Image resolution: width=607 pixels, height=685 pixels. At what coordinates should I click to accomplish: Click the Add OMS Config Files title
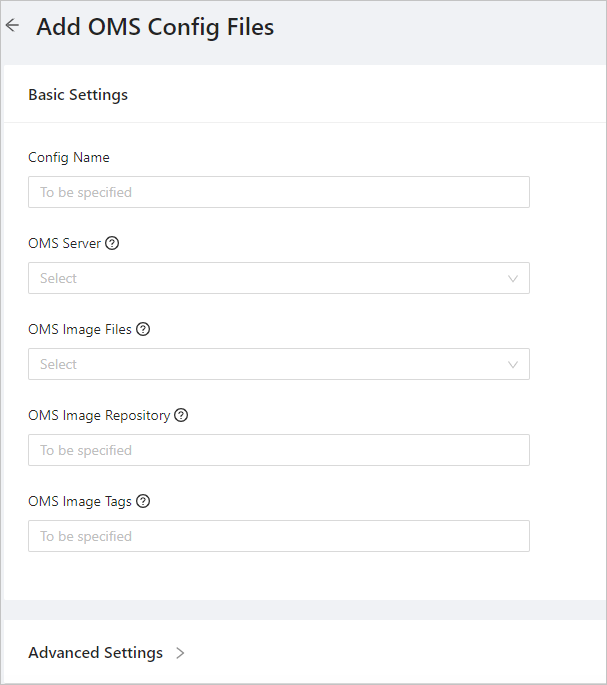pos(155,27)
